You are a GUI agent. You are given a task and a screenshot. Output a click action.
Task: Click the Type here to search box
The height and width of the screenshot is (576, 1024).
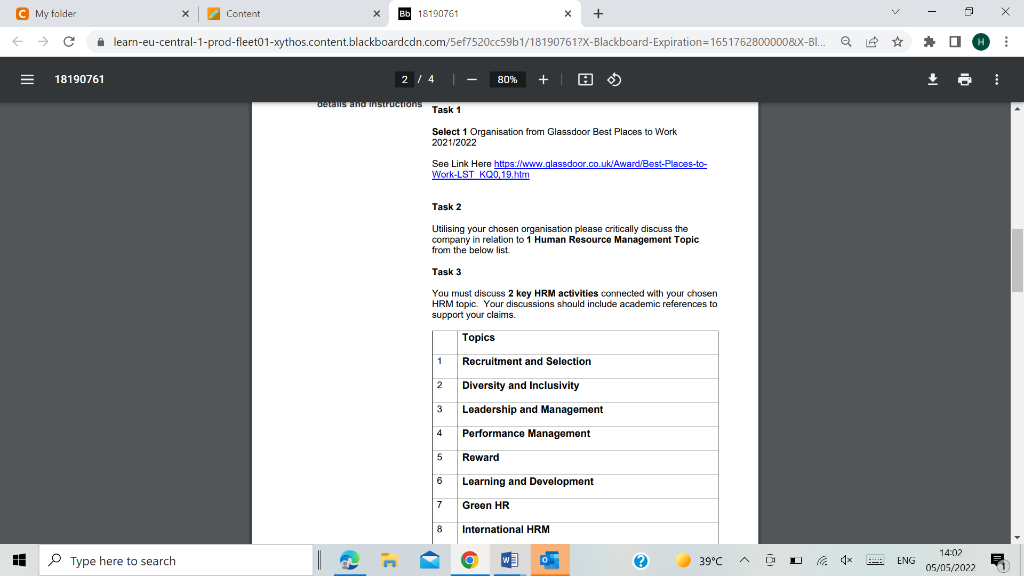(176, 560)
